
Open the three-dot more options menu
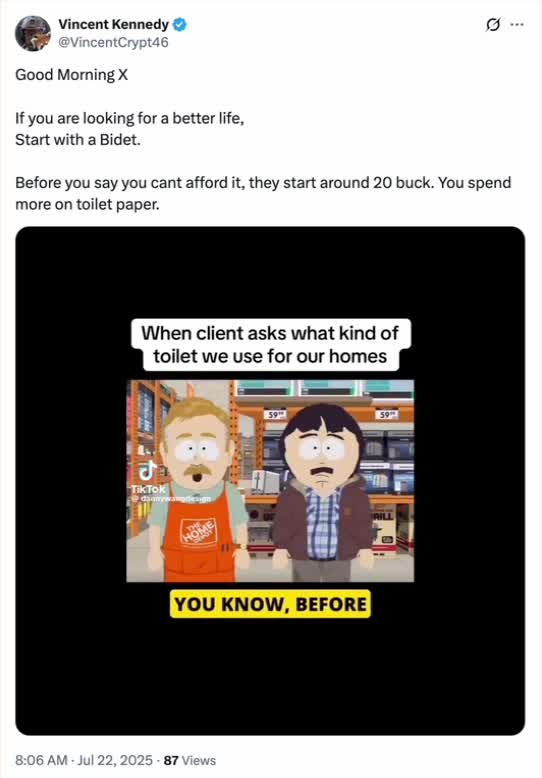click(517, 24)
